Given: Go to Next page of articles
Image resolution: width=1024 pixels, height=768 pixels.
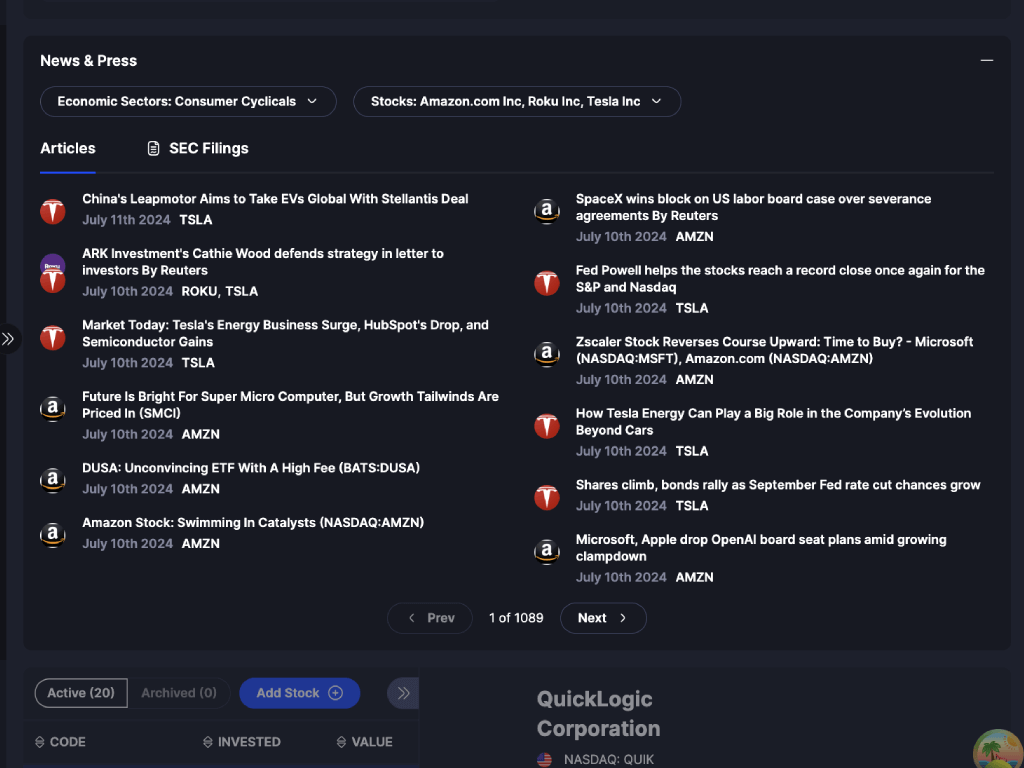Looking at the screenshot, I should point(603,618).
